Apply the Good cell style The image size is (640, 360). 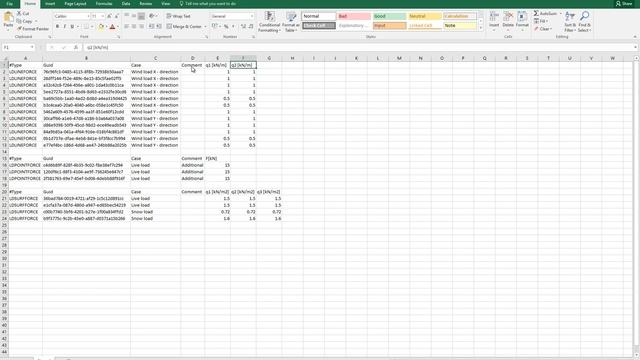[389, 16]
